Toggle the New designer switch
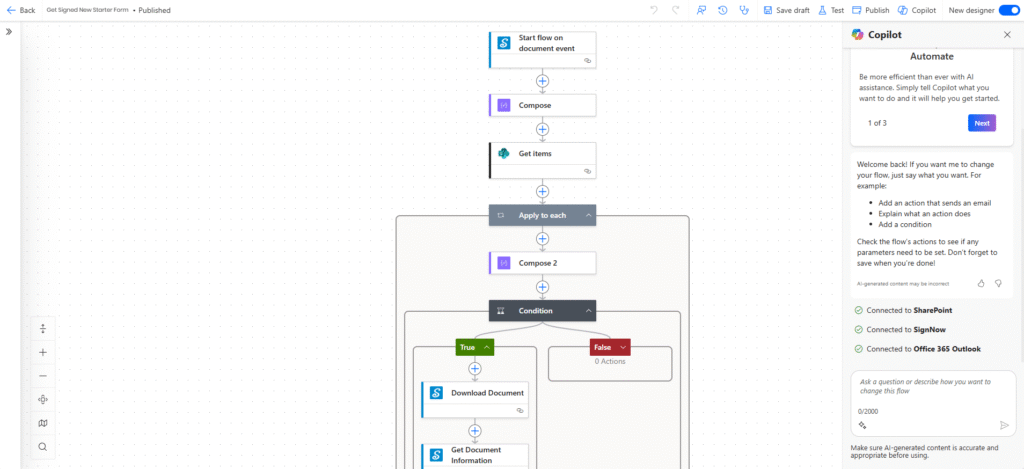 pyautogui.click(x=1008, y=10)
